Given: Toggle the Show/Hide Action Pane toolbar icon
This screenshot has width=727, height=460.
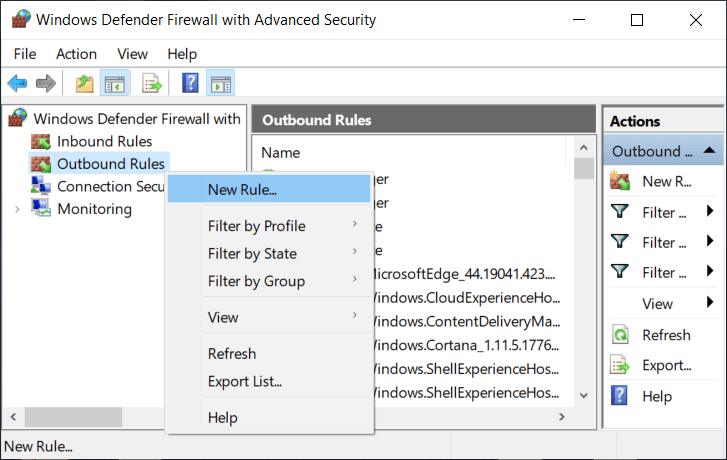Looking at the screenshot, I should point(221,83).
